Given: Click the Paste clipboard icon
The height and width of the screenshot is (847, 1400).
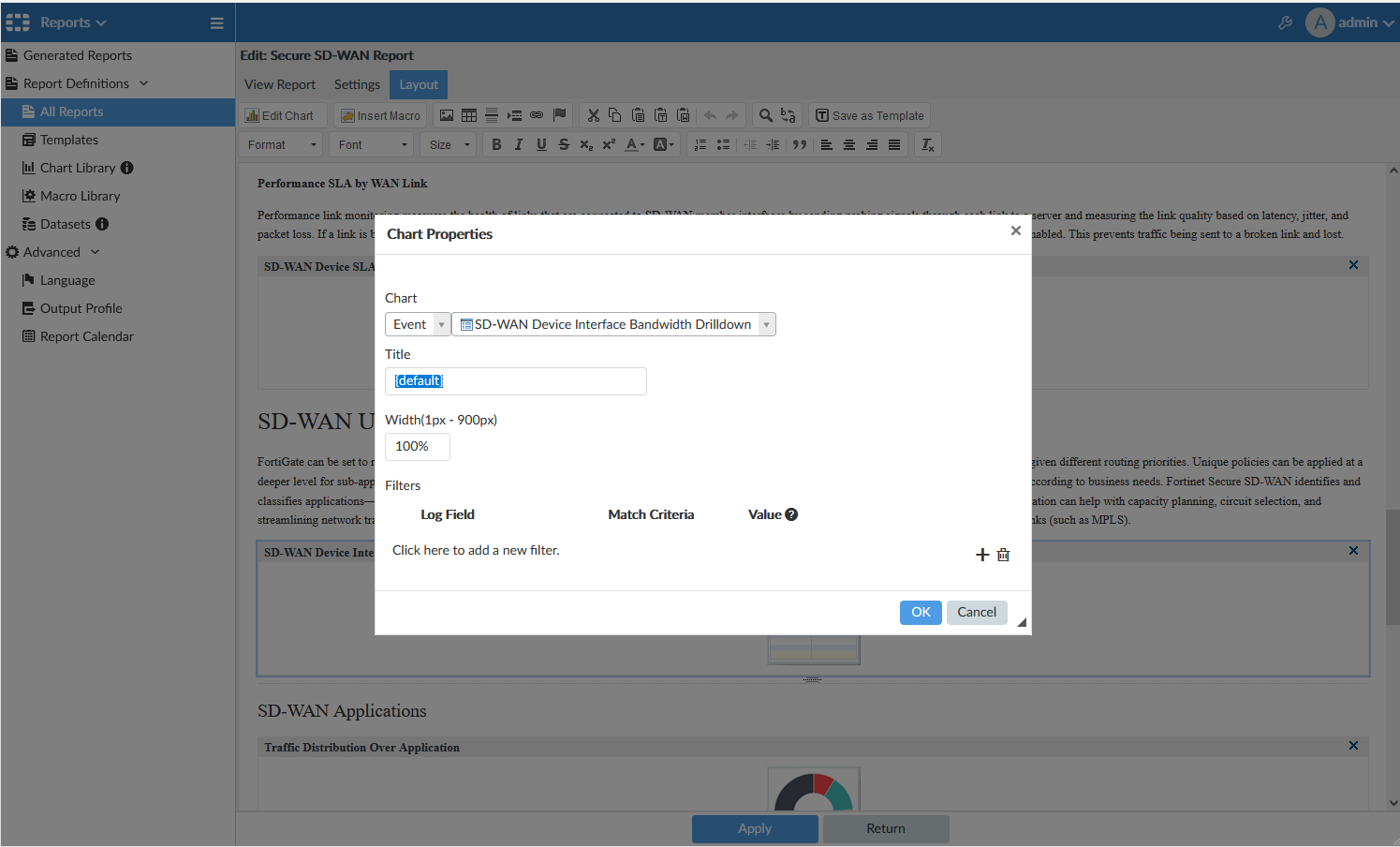Looking at the screenshot, I should (638, 115).
